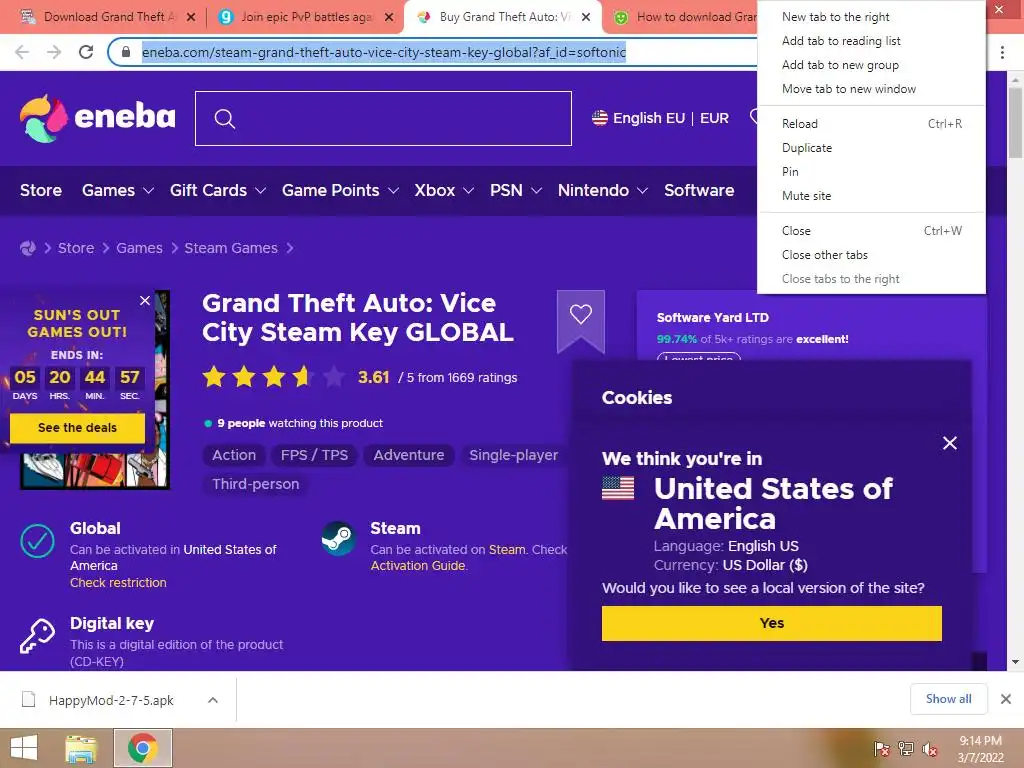Click the Global checkmark icon
The image size is (1024, 768).
coord(37,541)
